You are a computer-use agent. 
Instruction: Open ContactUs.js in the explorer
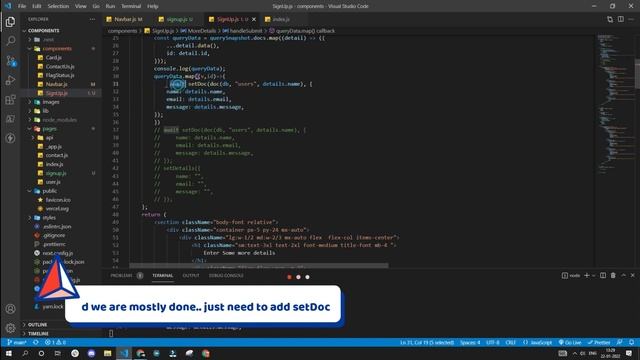pyautogui.click(x=60, y=67)
